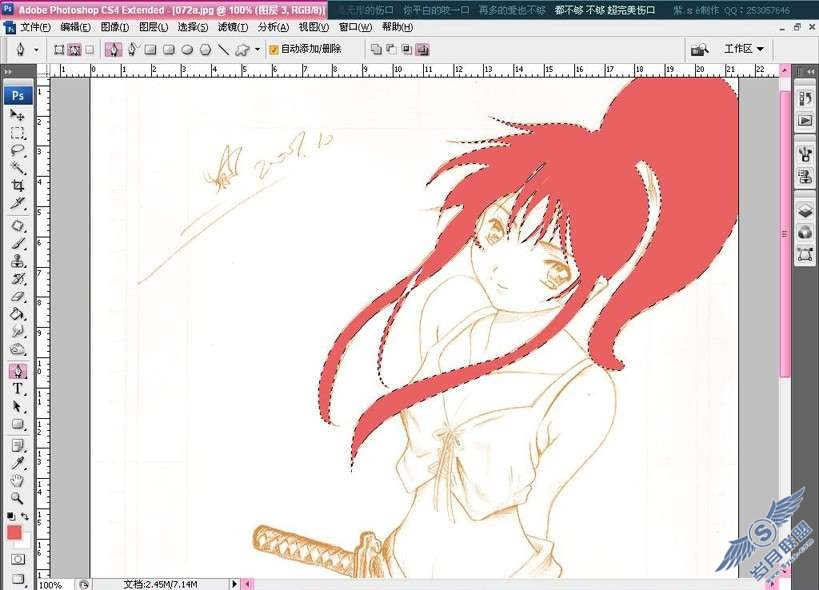This screenshot has width=819, height=590.
Task: Open the Pen tool preset picker arrow
Action: [x=36, y=50]
